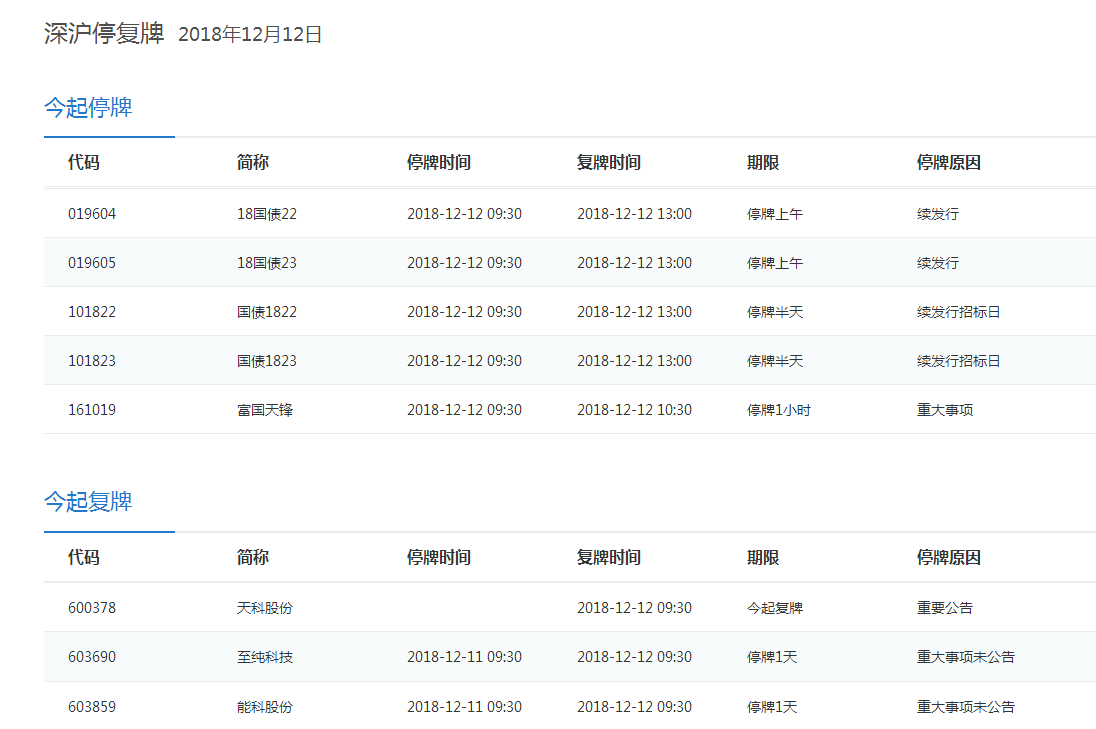Open stock code 600378
The height and width of the screenshot is (729, 1096).
[x=92, y=608]
